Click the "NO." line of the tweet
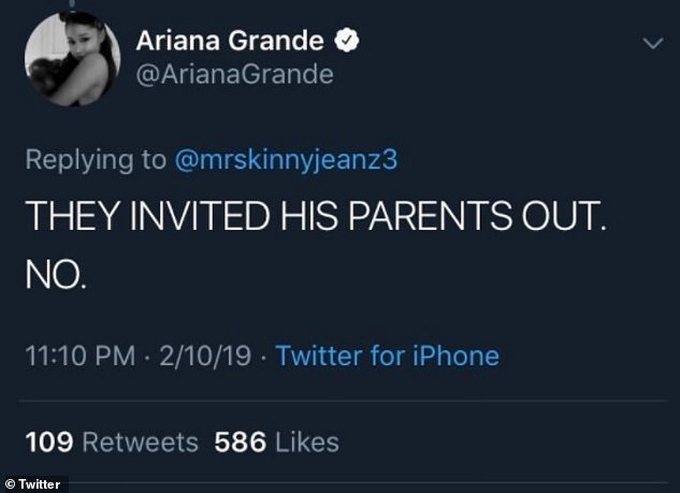This screenshot has height=493, width=680. click(58, 277)
